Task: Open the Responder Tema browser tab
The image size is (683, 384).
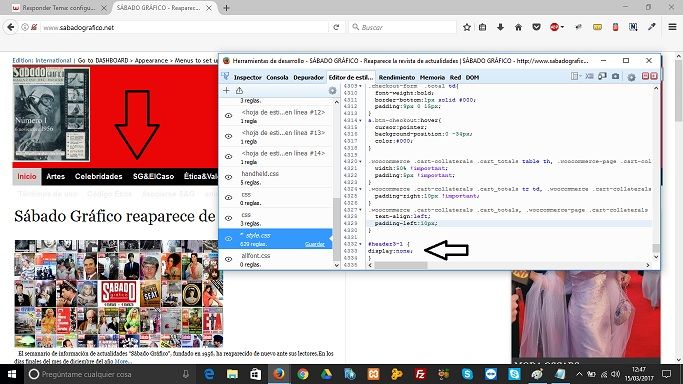Action: pos(60,8)
